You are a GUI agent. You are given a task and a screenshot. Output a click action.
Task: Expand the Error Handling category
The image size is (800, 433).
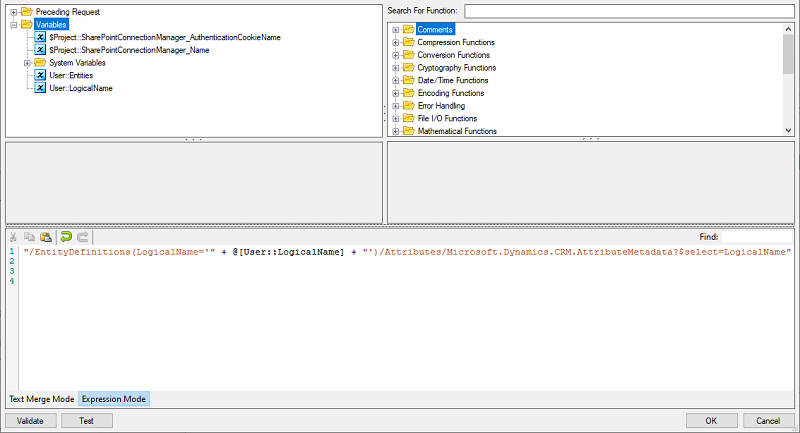395,106
